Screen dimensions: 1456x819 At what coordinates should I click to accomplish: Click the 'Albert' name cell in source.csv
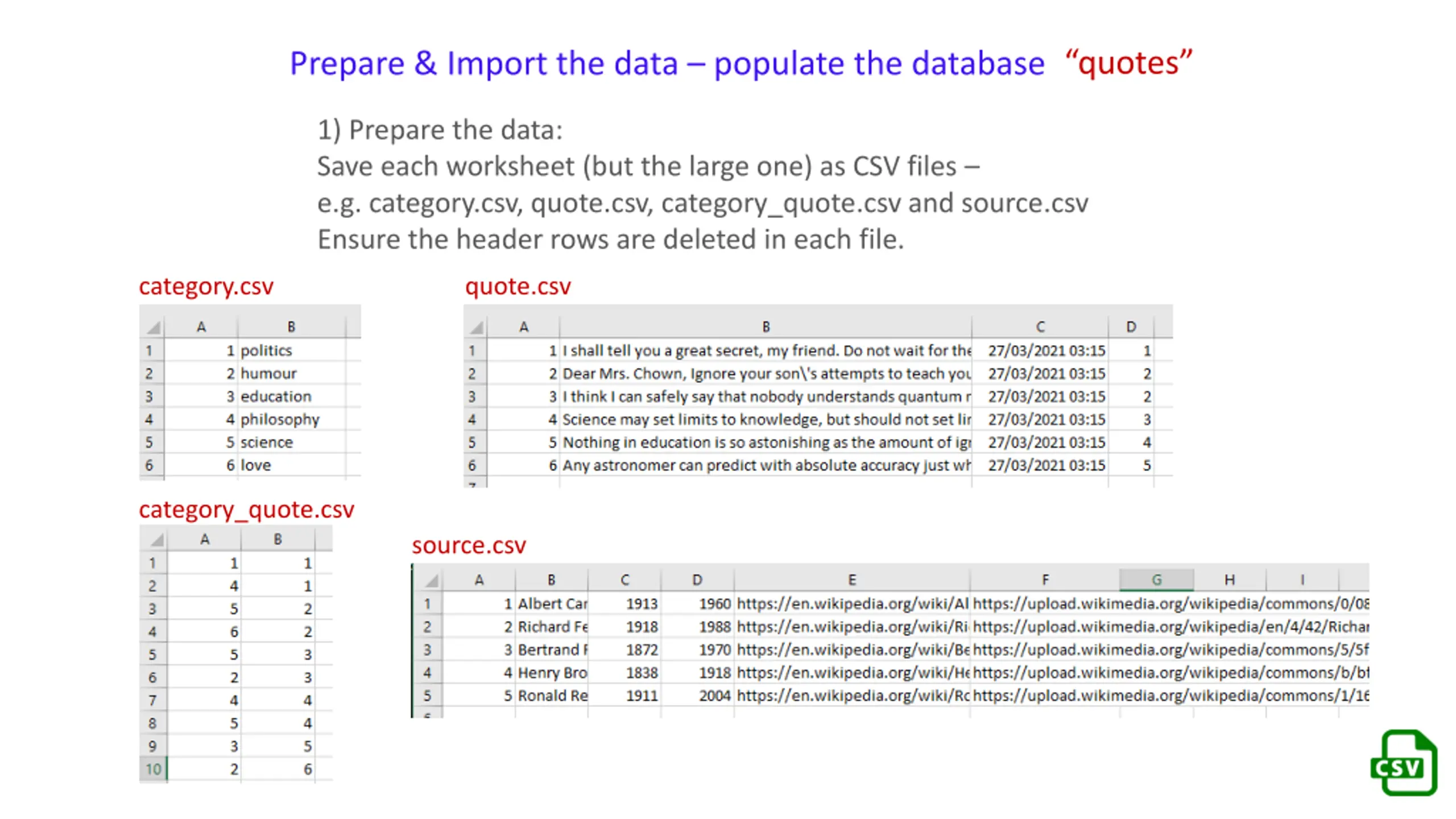pyautogui.click(x=552, y=603)
